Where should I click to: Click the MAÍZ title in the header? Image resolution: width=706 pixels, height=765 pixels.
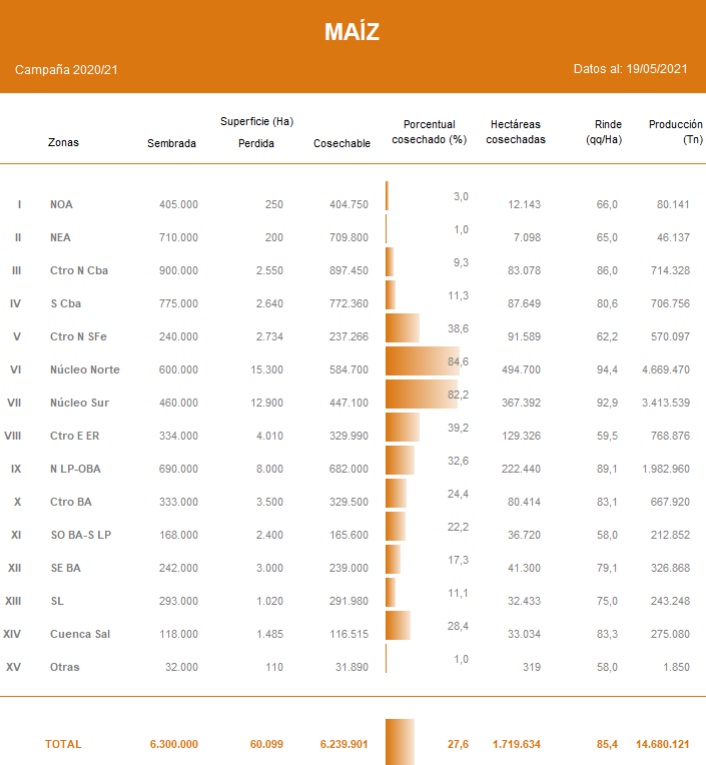352,32
